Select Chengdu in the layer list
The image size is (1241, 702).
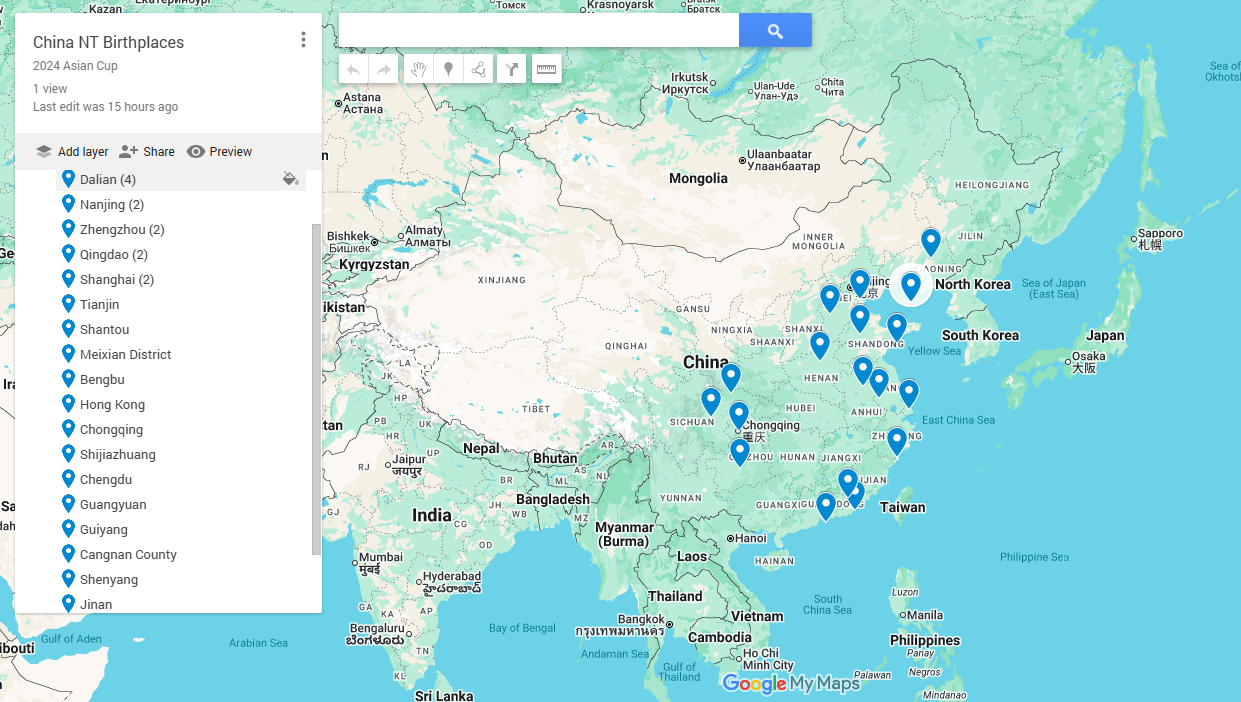[x=106, y=479]
